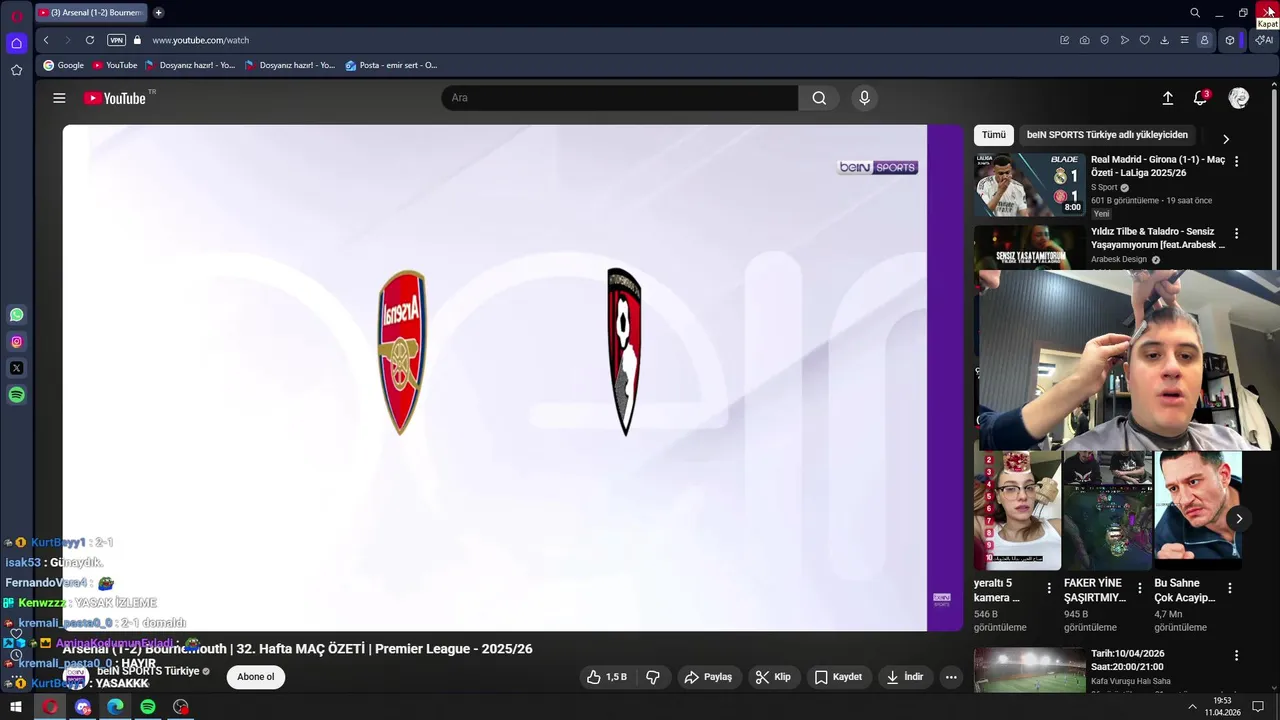Open WhatsApp in Opera sidebar
The image size is (1280, 720).
pyautogui.click(x=16, y=315)
